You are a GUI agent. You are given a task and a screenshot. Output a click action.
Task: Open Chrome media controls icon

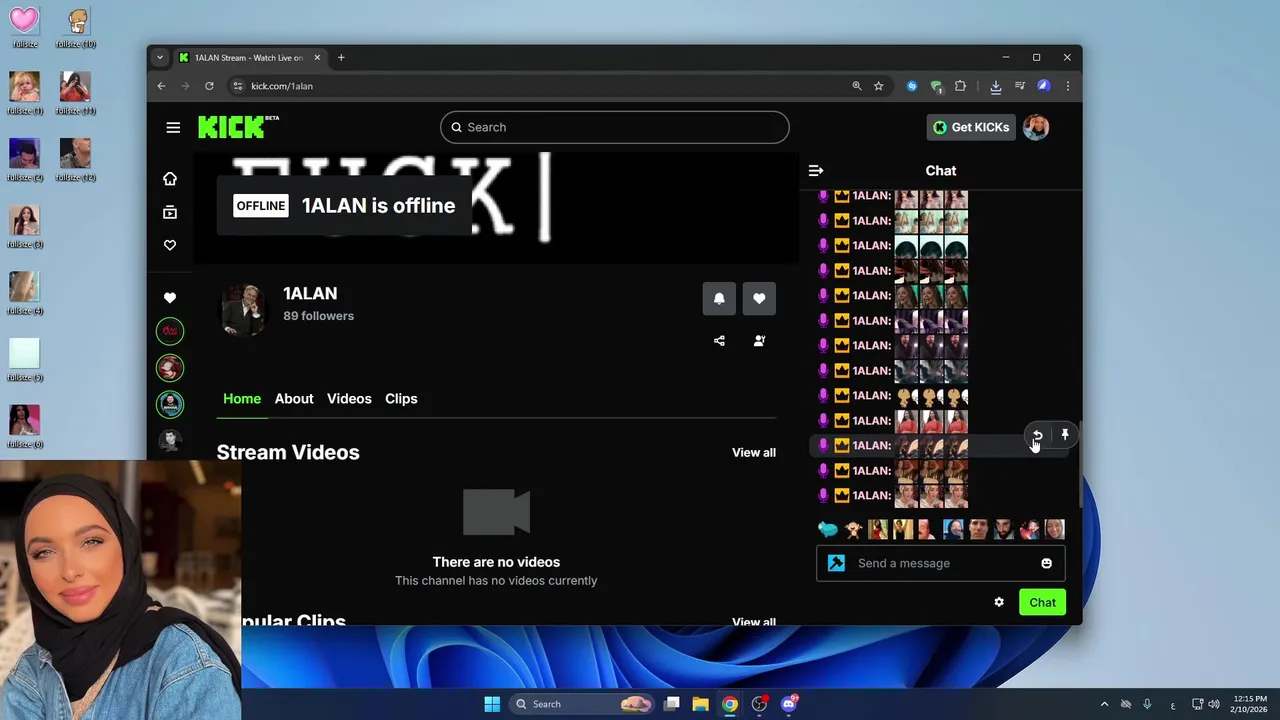[1020, 86]
